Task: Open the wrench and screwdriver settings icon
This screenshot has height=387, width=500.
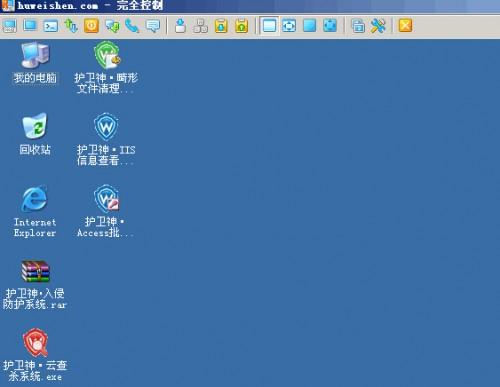Action: pos(378,26)
